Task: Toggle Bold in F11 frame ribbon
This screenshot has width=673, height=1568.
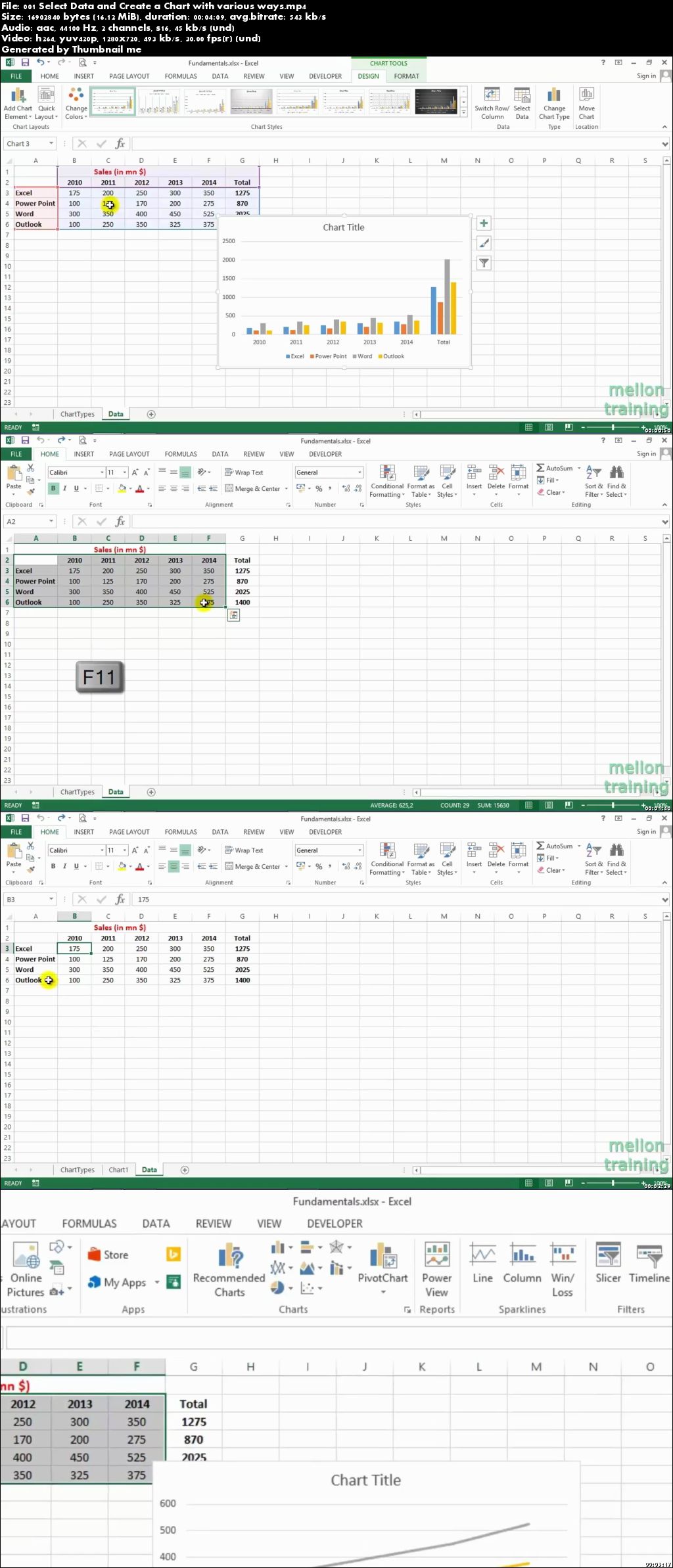Action: (x=53, y=488)
